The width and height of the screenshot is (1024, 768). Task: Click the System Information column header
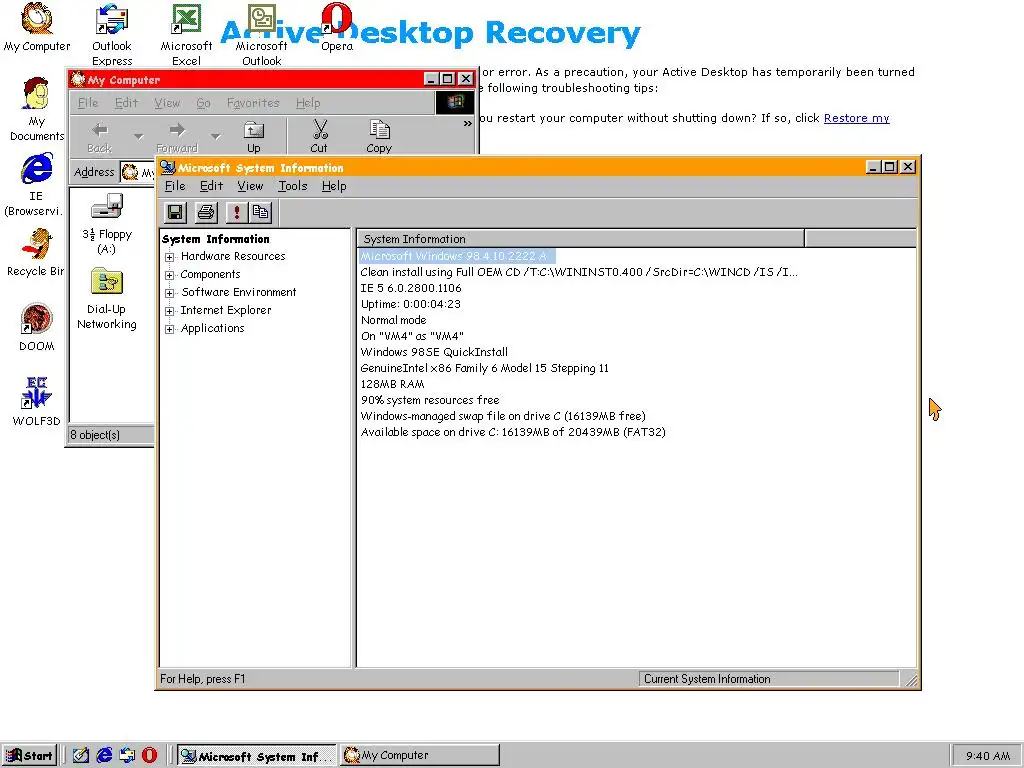tap(581, 239)
